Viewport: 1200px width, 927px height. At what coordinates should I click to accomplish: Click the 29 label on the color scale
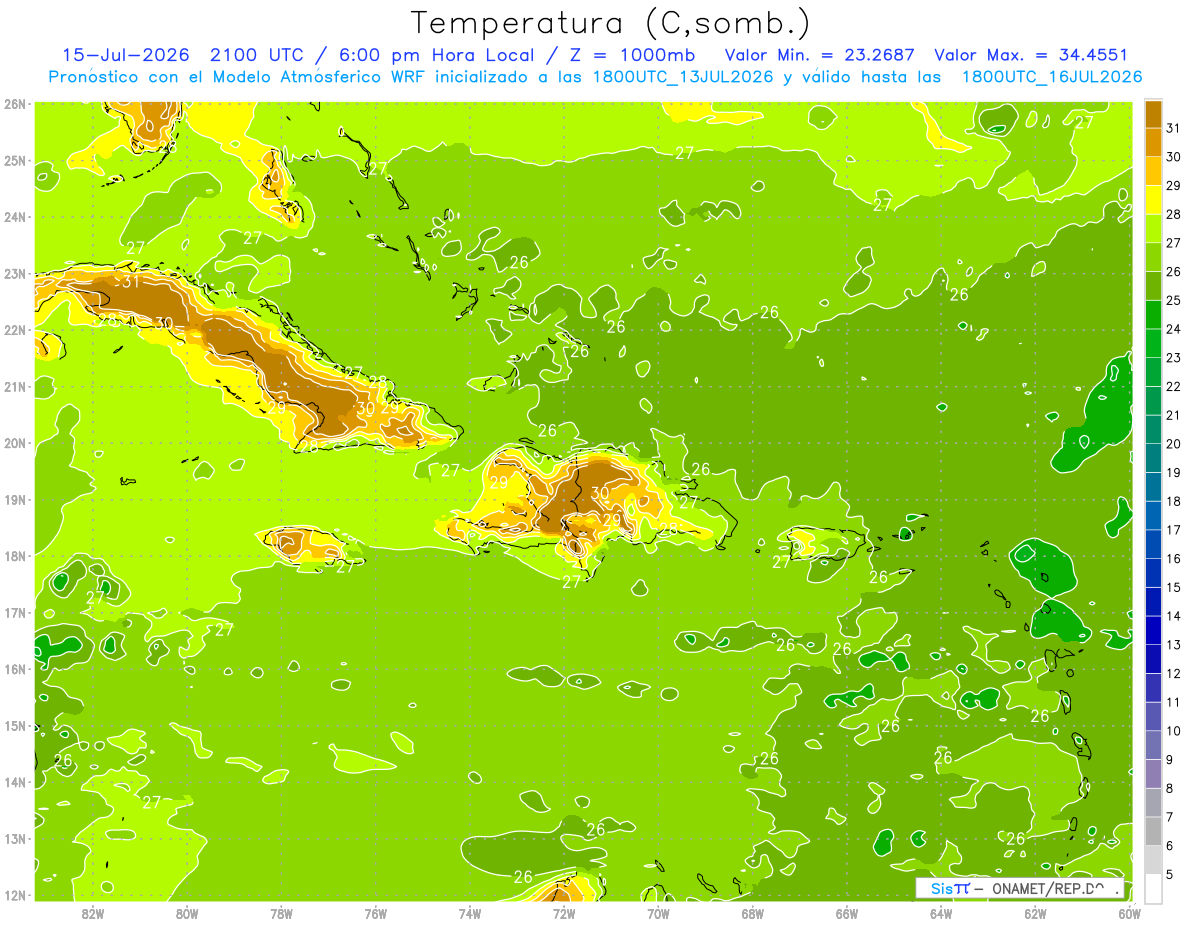1175,186
